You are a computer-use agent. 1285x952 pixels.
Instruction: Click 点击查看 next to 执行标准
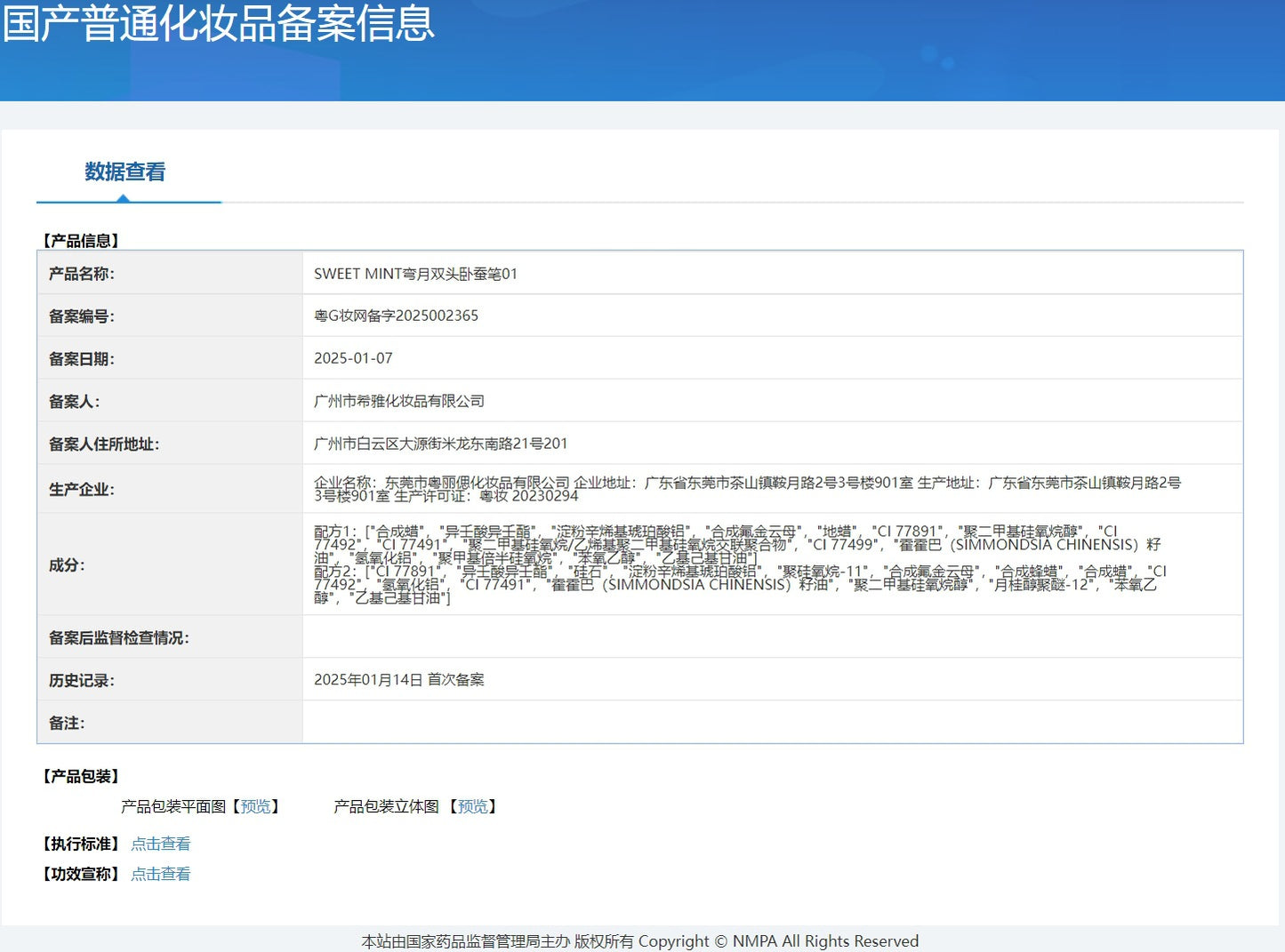(160, 844)
